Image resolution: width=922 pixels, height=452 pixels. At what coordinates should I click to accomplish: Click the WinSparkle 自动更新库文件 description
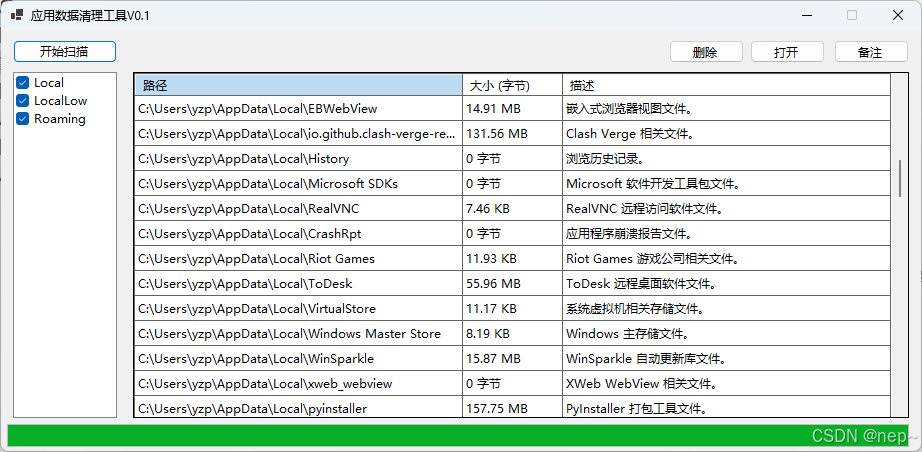tap(726, 359)
